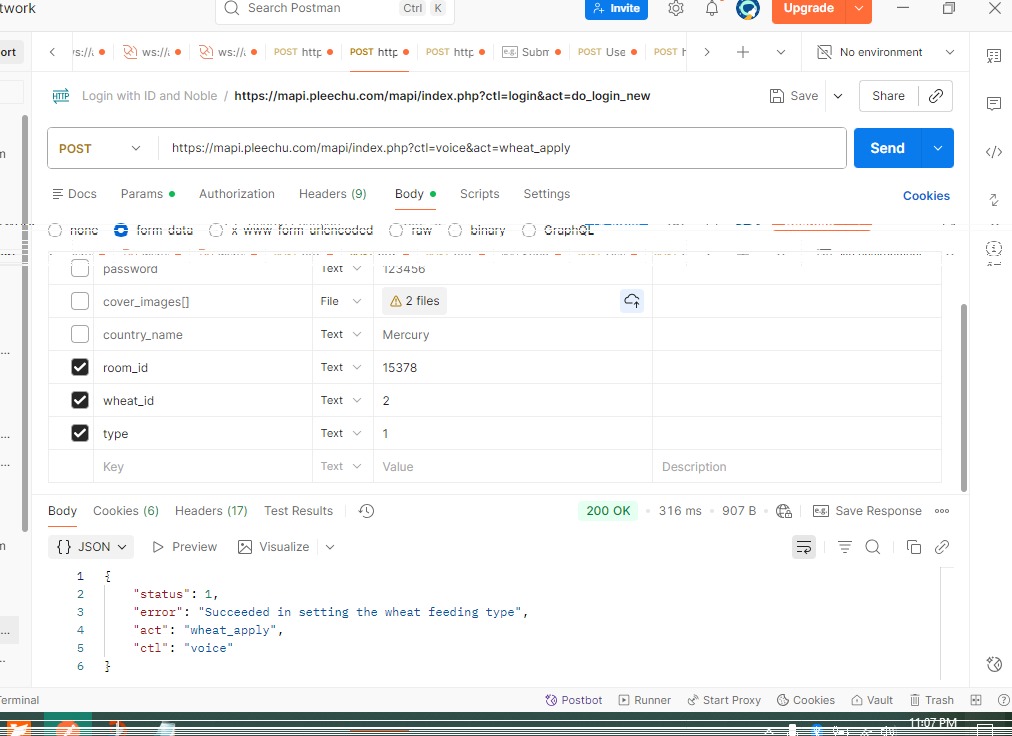
Task: Open the Test Results response tab
Action: (x=298, y=511)
